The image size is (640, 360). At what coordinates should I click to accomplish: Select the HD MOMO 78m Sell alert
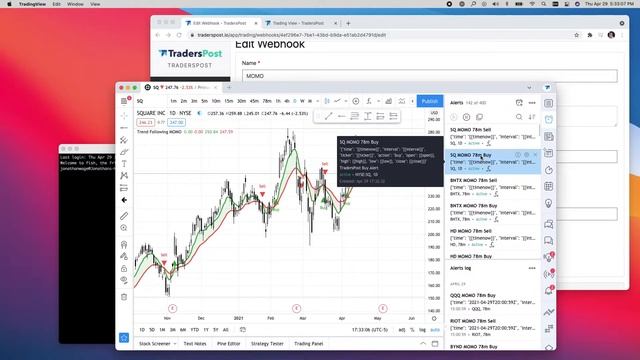pos(493,238)
